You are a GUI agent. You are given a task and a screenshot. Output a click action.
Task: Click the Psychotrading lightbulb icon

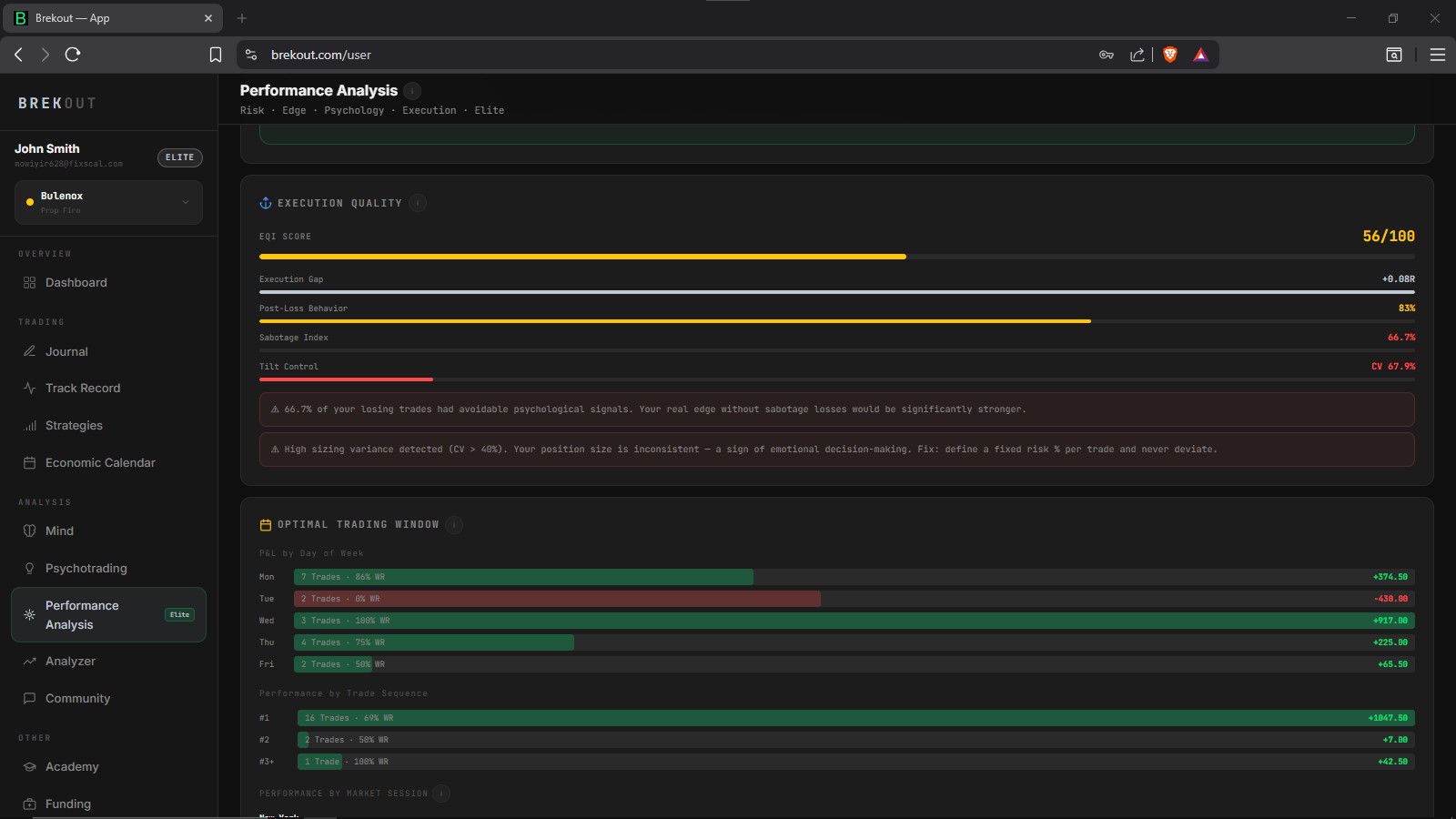pyautogui.click(x=29, y=569)
